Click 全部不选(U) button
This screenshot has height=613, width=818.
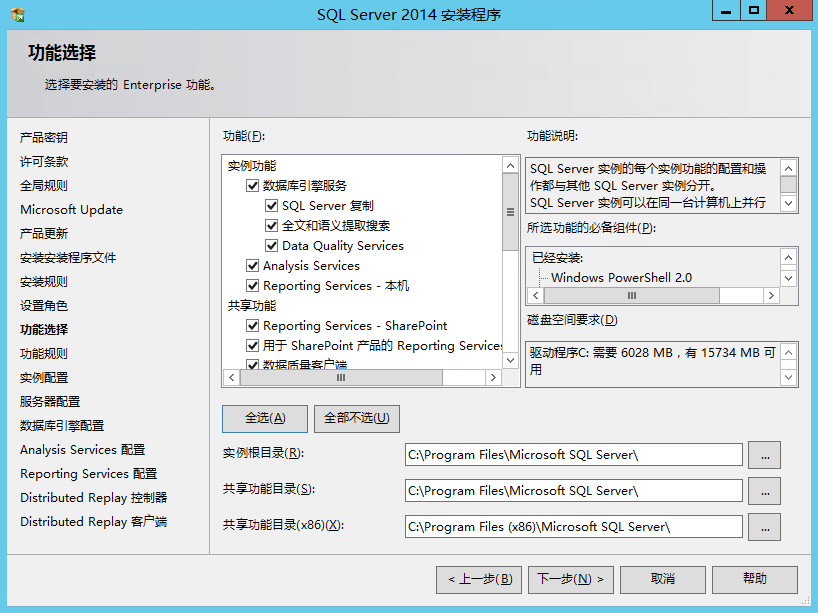point(357,418)
